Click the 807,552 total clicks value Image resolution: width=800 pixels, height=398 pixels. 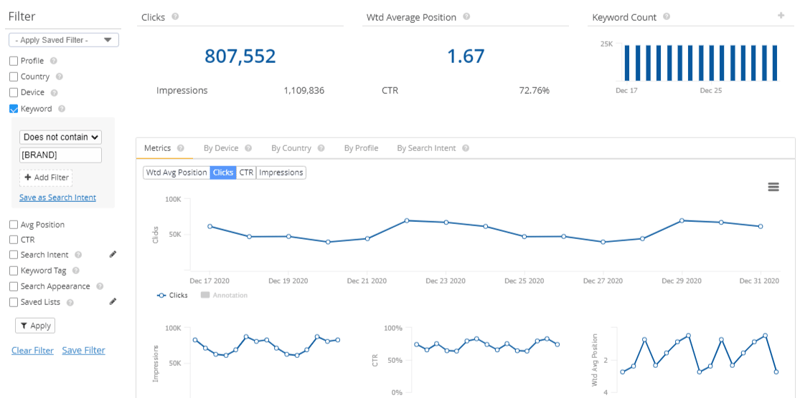[240, 56]
